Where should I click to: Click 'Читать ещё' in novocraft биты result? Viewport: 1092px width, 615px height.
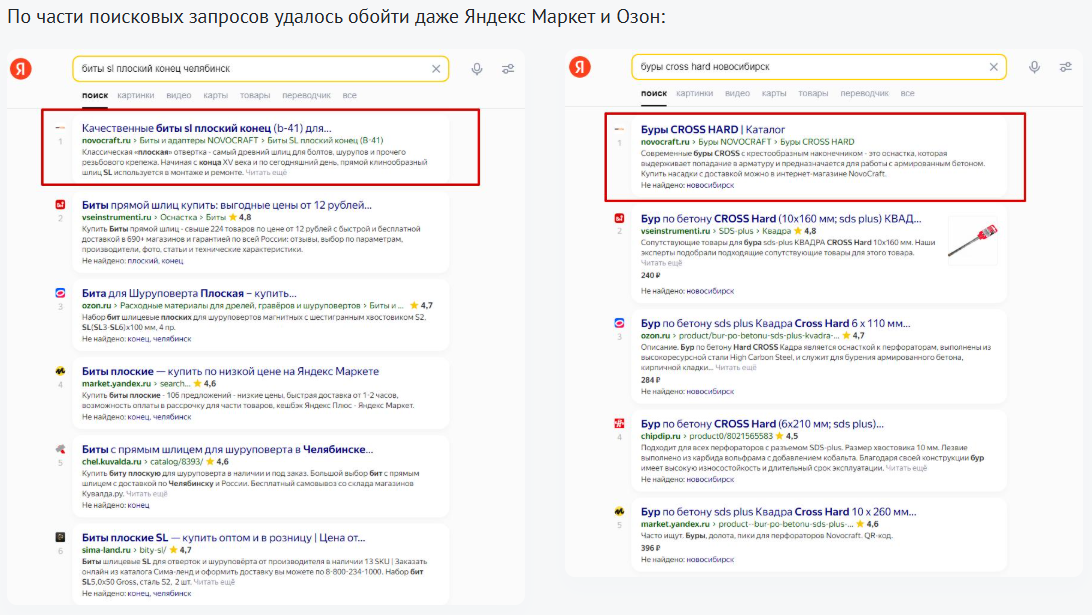pyautogui.click(x=265, y=173)
